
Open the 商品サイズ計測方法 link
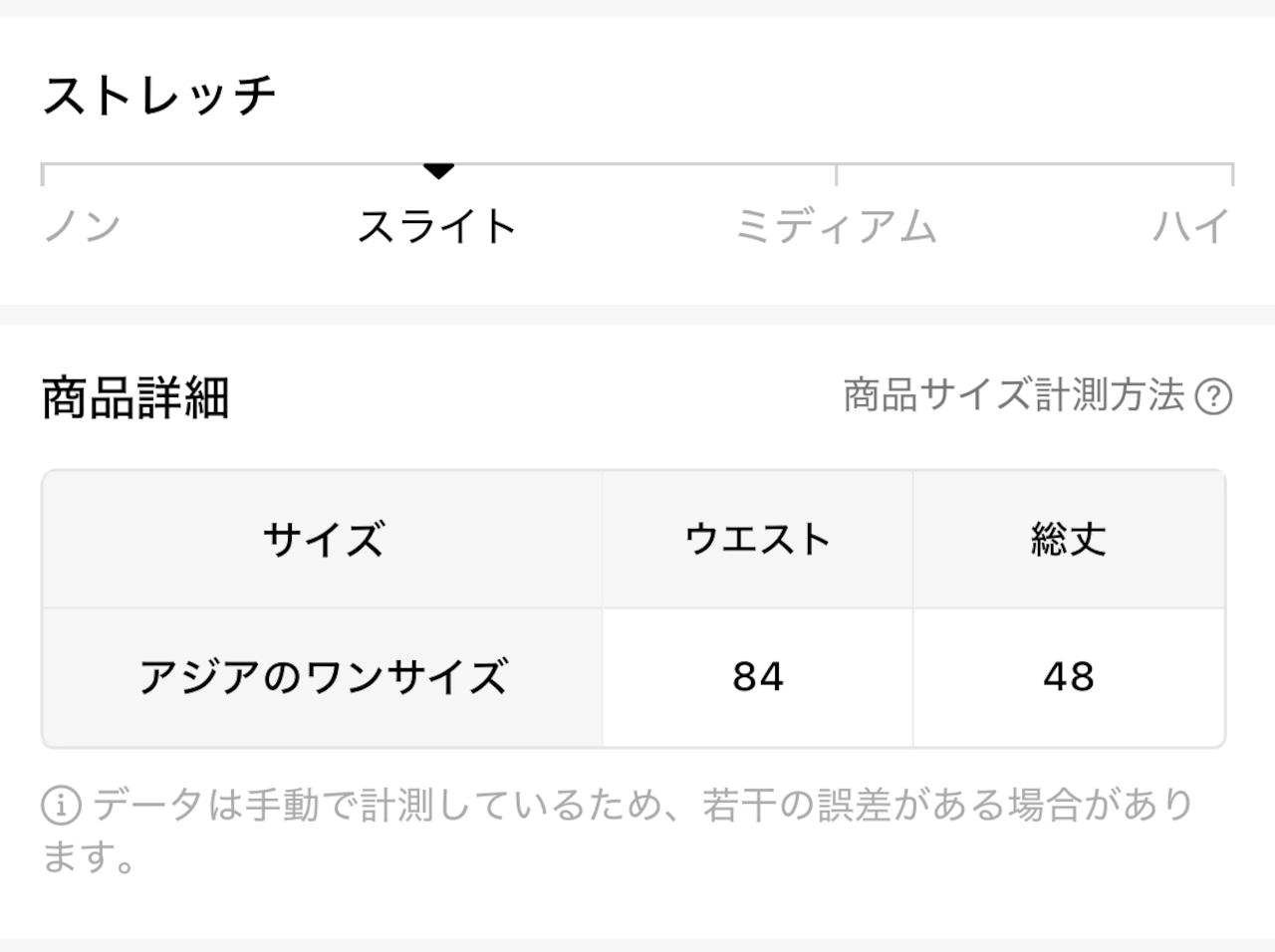1014,395
